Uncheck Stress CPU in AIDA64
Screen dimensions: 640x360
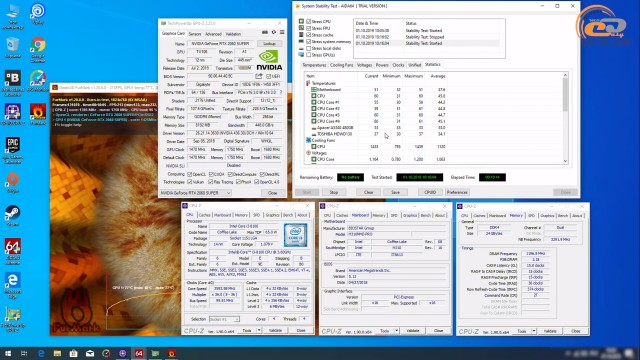coord(309,22)
